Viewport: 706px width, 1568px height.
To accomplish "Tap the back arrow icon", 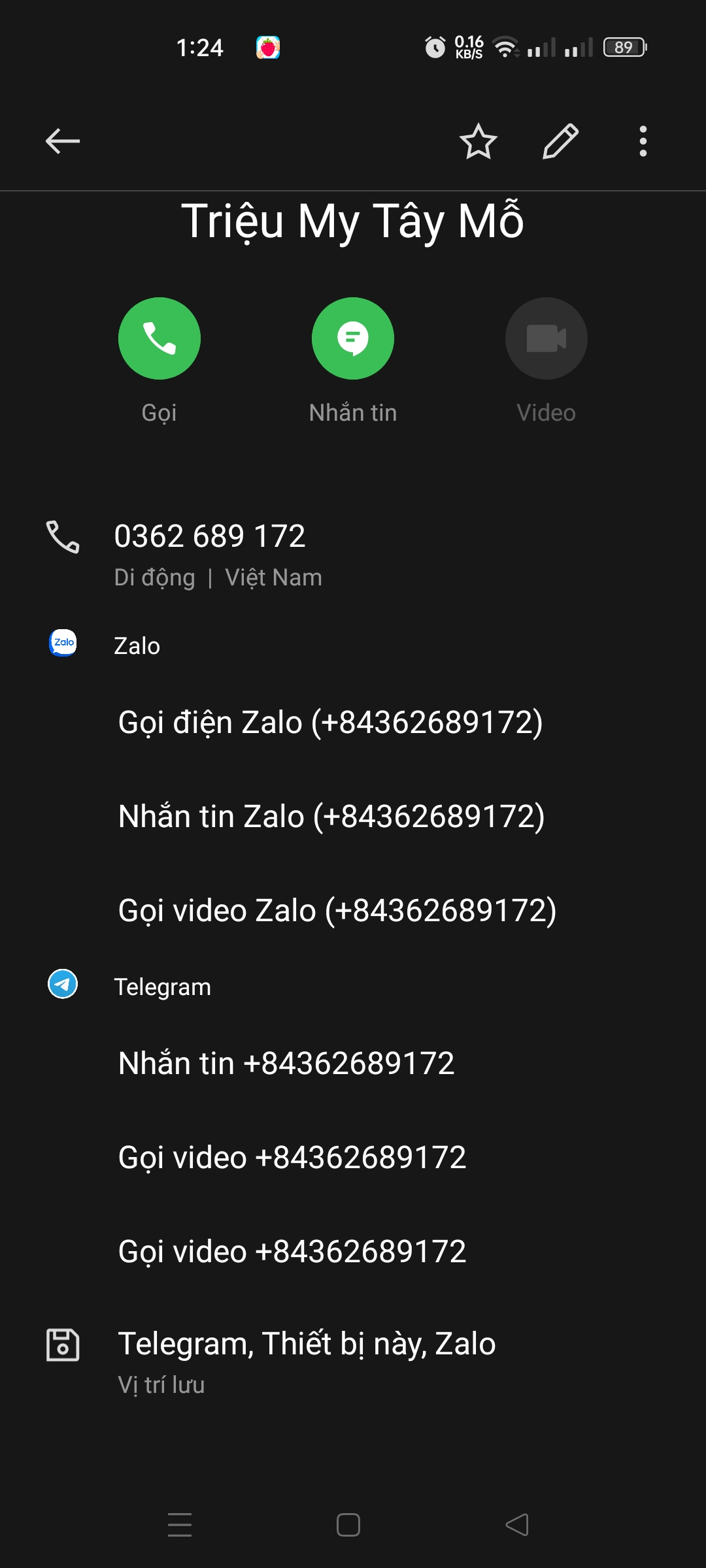I will pyautogui.click(x=63, y=141).
